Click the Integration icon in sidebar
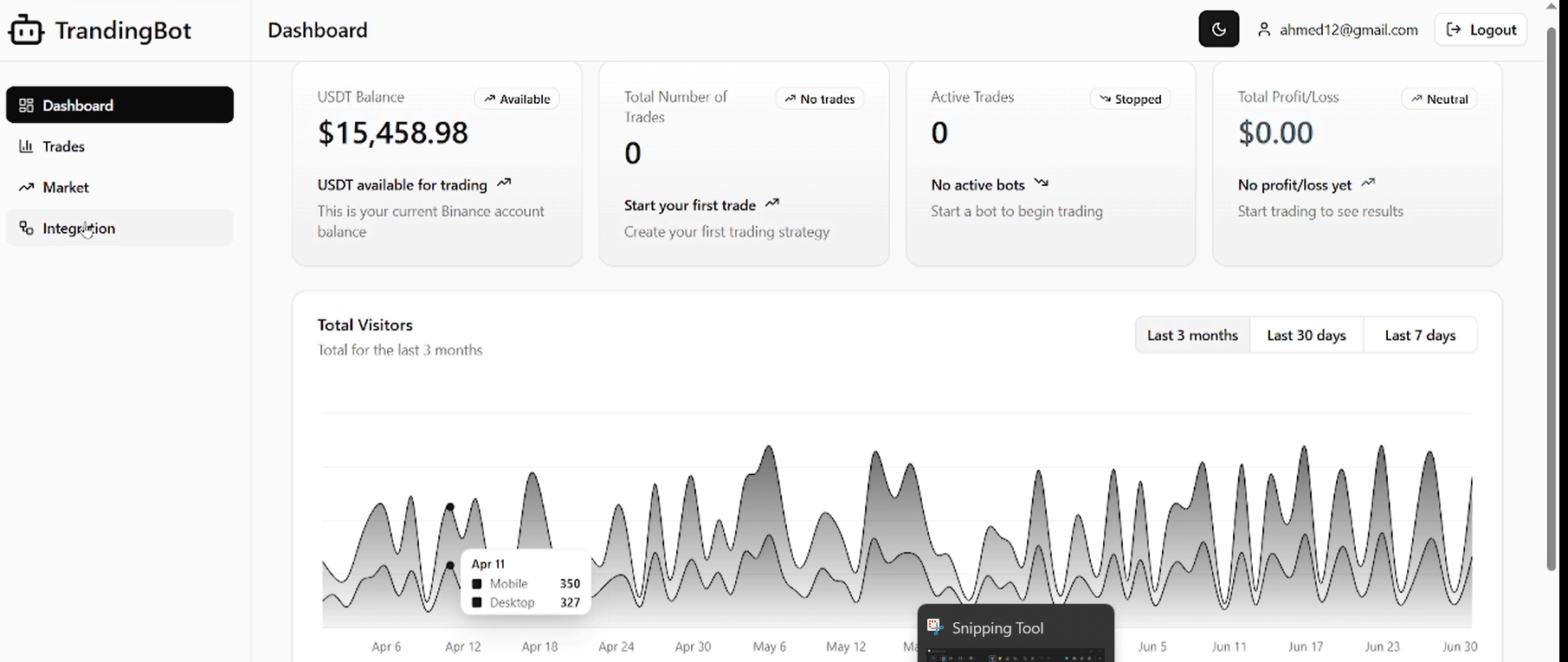The width and height of the screenshot is (1568, 662). tap(26, 228)
